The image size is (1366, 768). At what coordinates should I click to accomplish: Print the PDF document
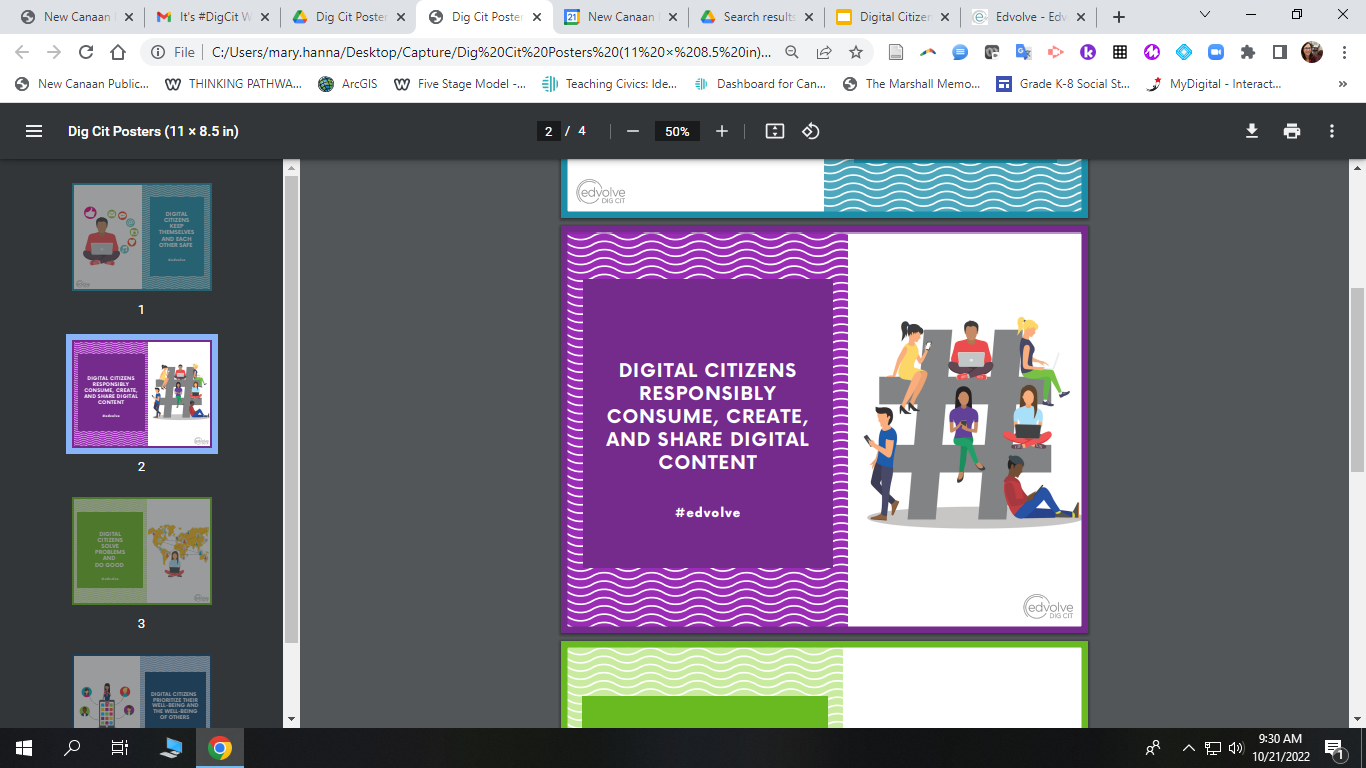click(1292, 131)
